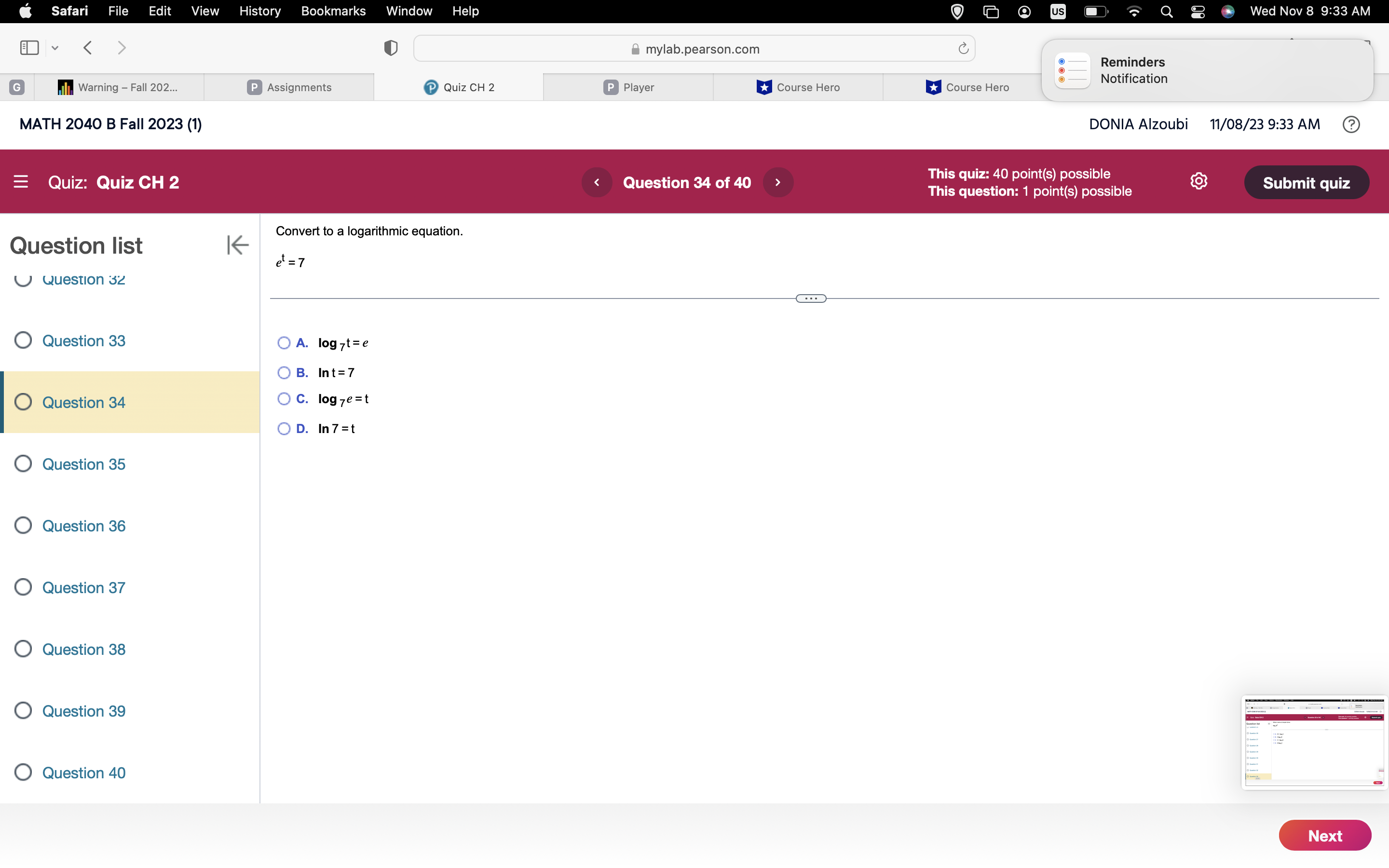Open the quiz hamburger menu
Viewport: 1389px width, 868px height.
tap(21, 181)
